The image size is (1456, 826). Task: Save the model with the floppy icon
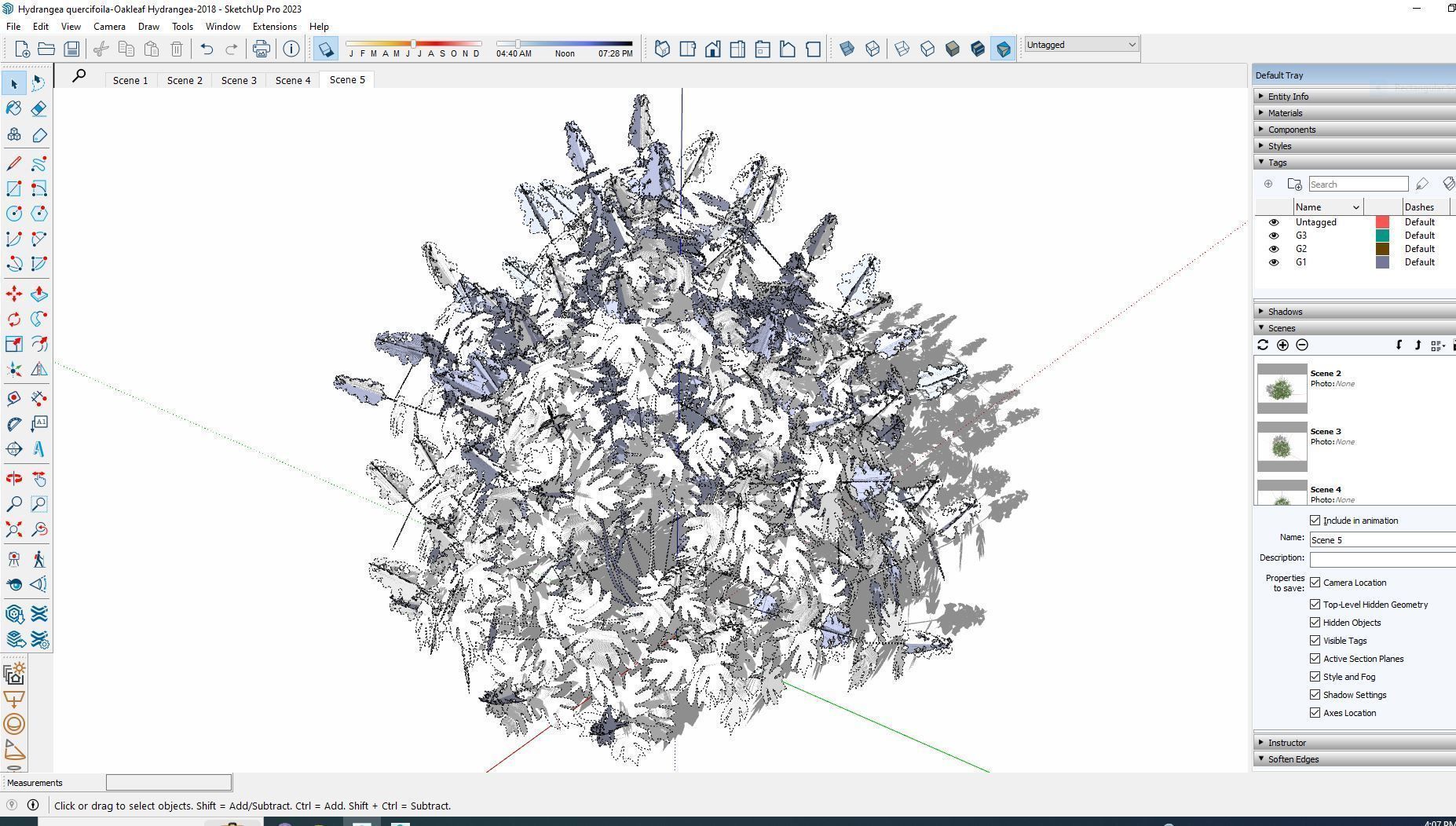point(71,49)
